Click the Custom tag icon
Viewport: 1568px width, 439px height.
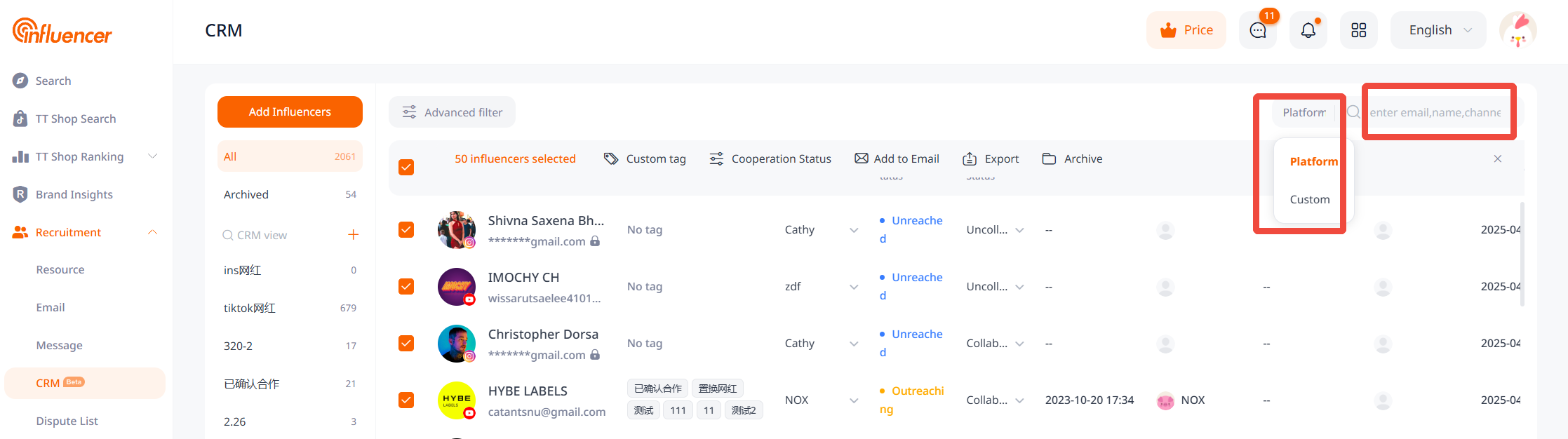610,159
